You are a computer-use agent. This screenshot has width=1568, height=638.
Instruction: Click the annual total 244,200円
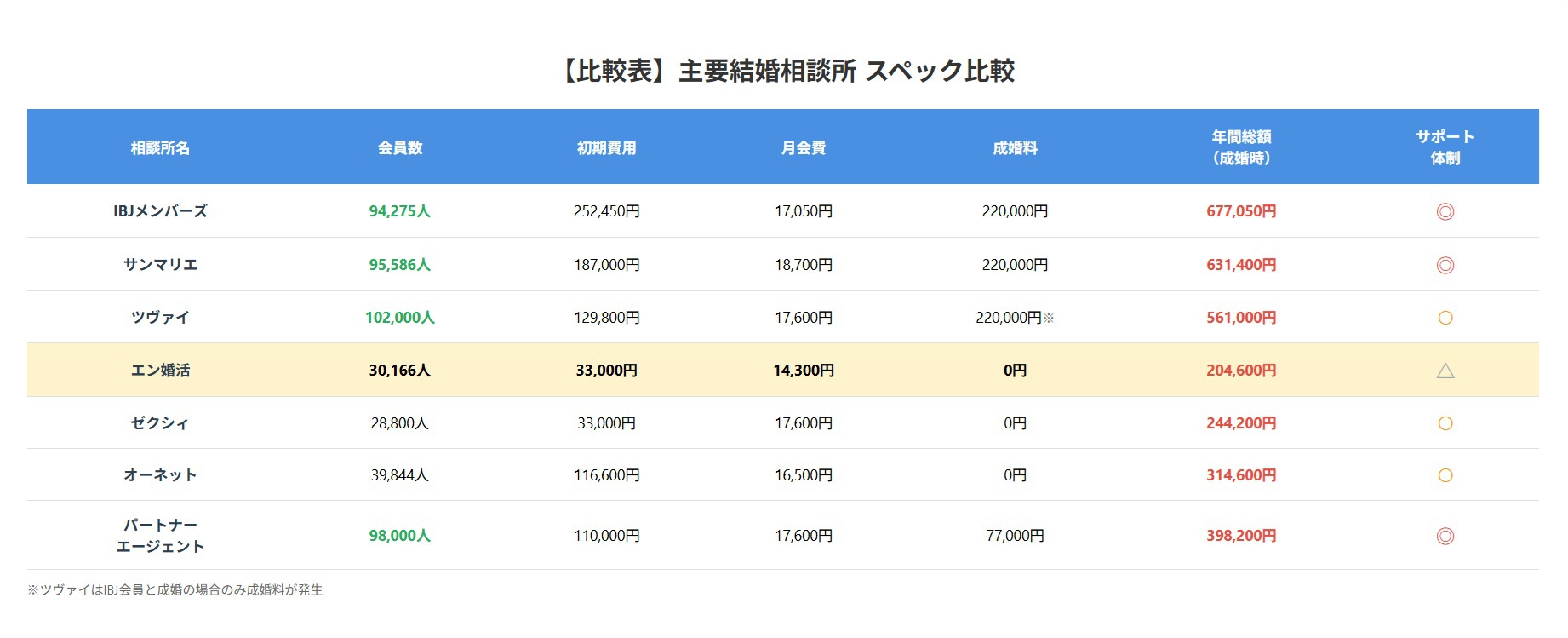tap(1241, 423)
